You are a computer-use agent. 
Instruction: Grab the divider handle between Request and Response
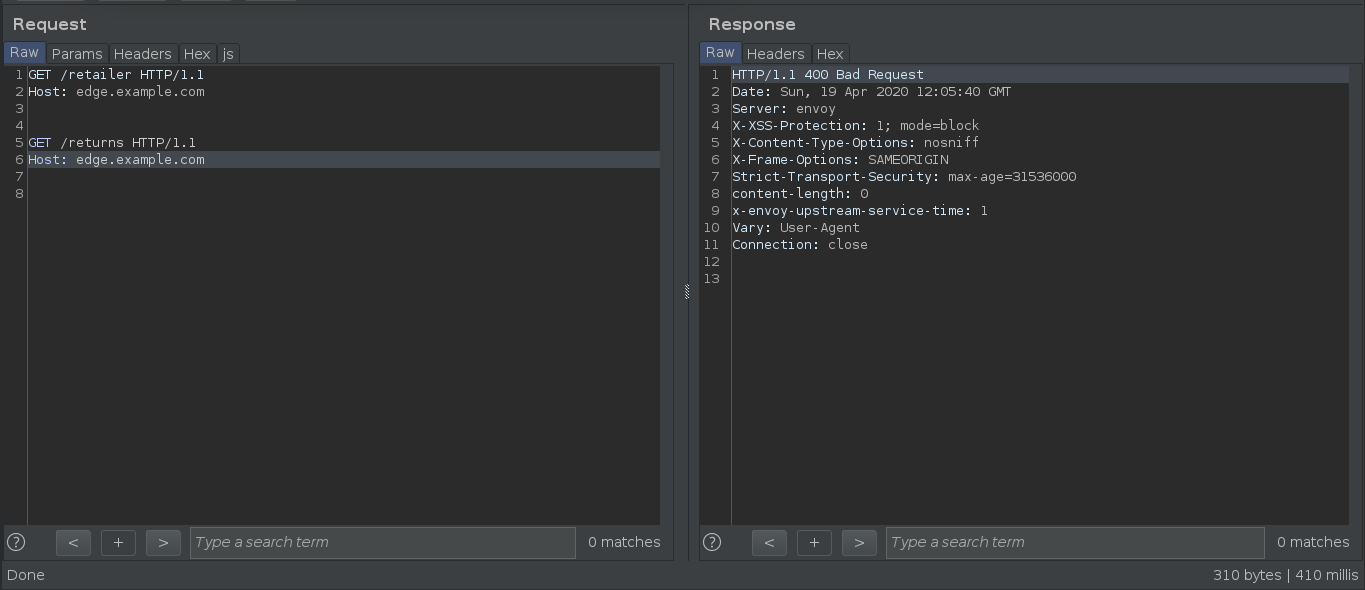click(x=687, y=292)
